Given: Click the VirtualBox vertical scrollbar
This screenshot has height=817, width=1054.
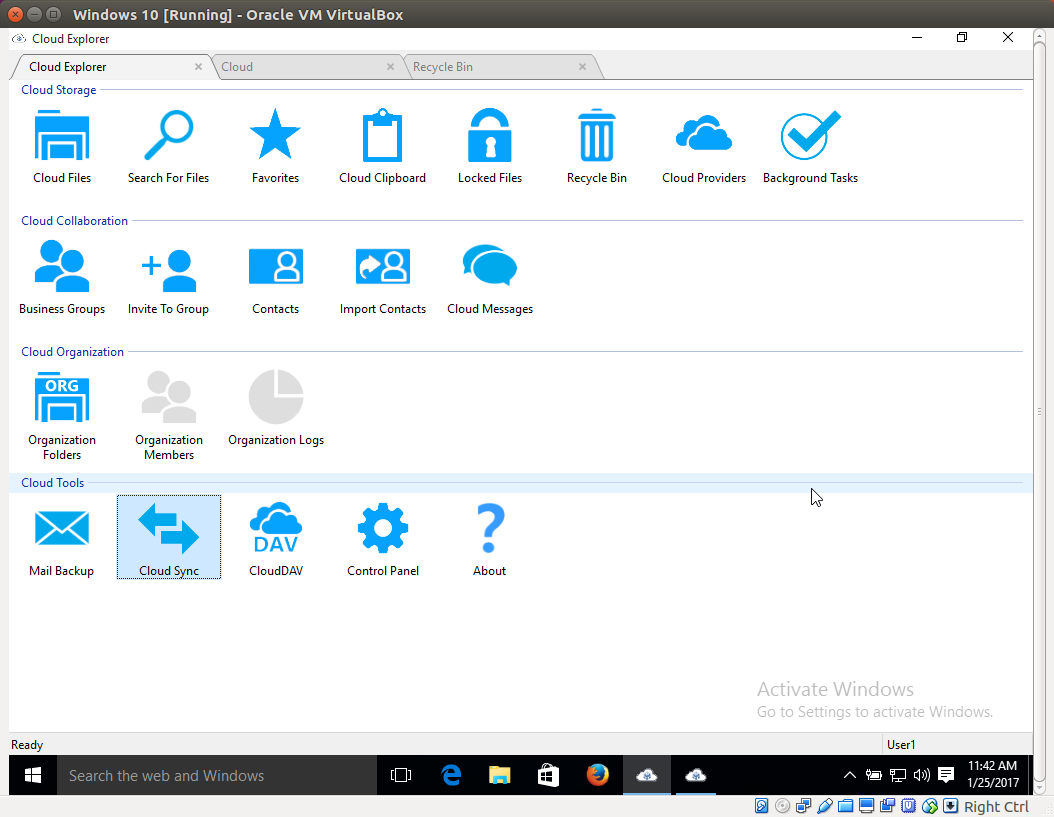Looking at the screenshot, I should [x=1040, y=412].
